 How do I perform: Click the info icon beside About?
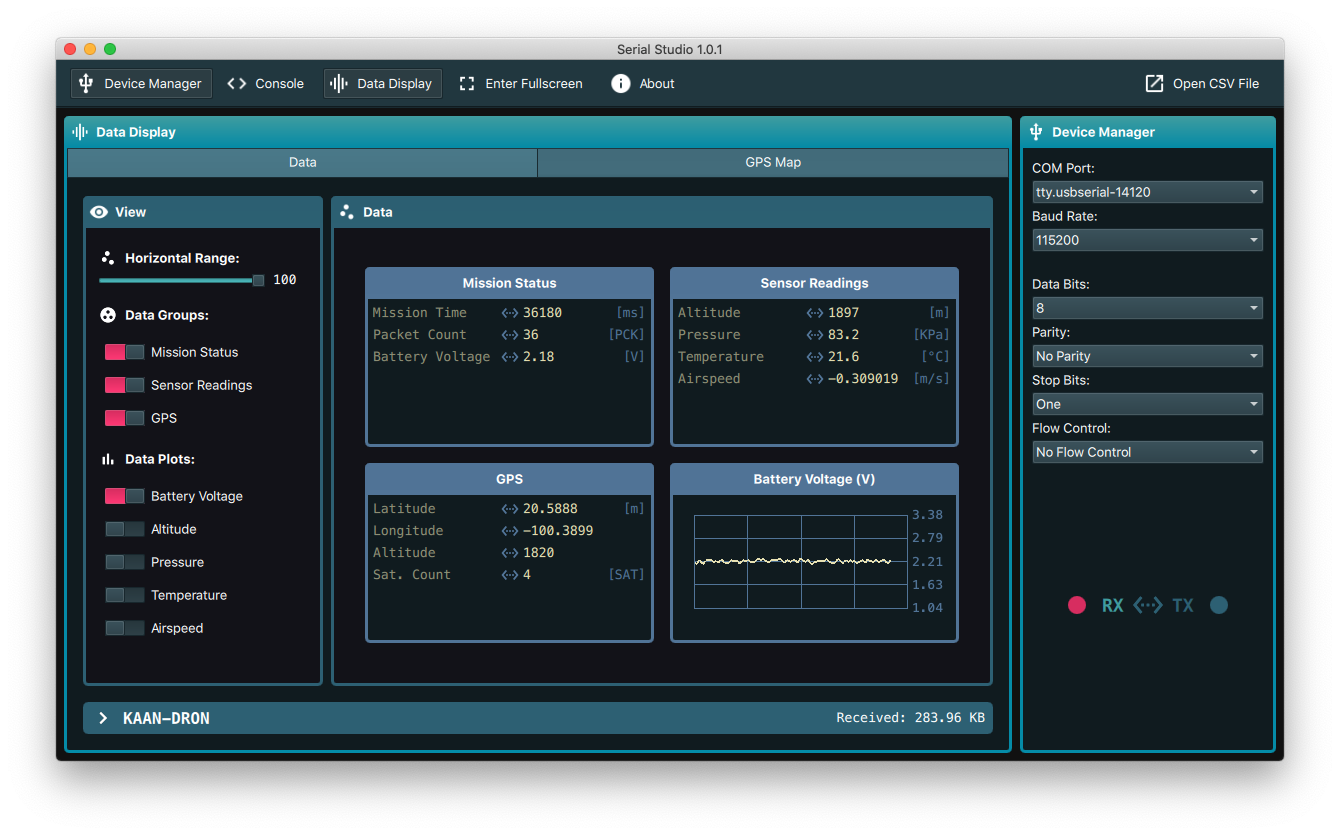[621, 84]
